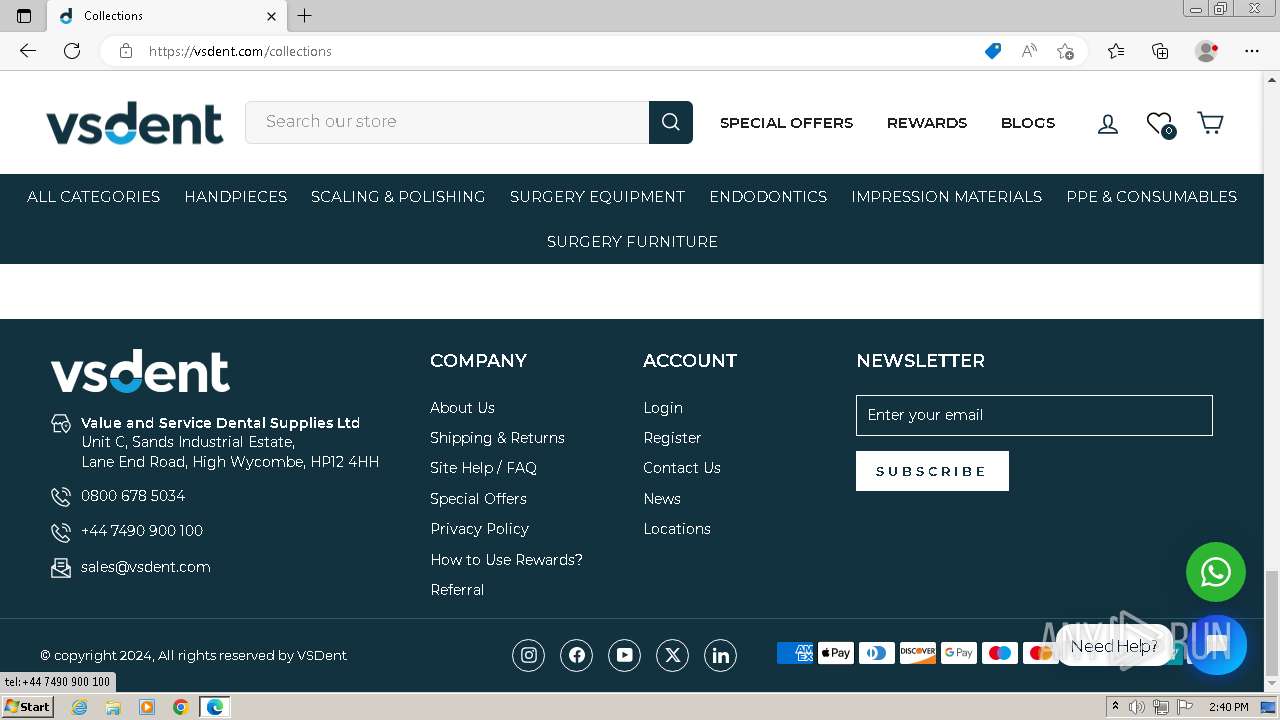
Task: Open How to Use Rewards link
Action: 506,560
